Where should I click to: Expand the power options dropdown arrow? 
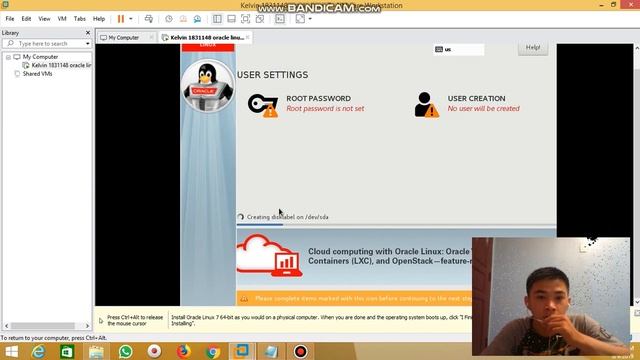click(131, 19)
